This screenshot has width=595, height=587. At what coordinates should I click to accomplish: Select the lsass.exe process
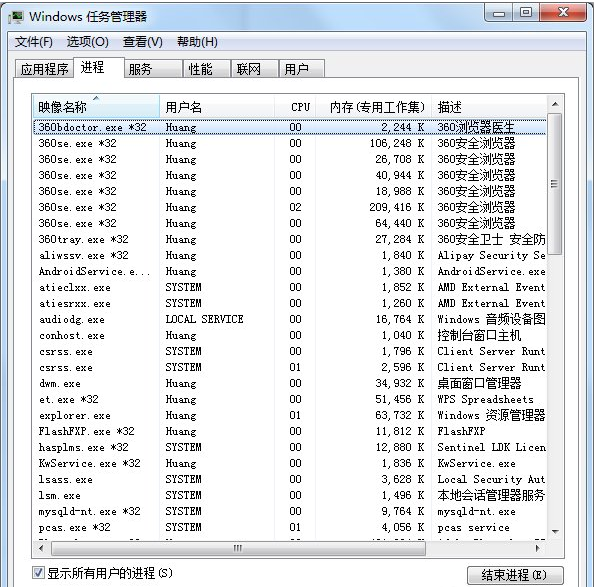pyautogui.click(x=290, y=479)
